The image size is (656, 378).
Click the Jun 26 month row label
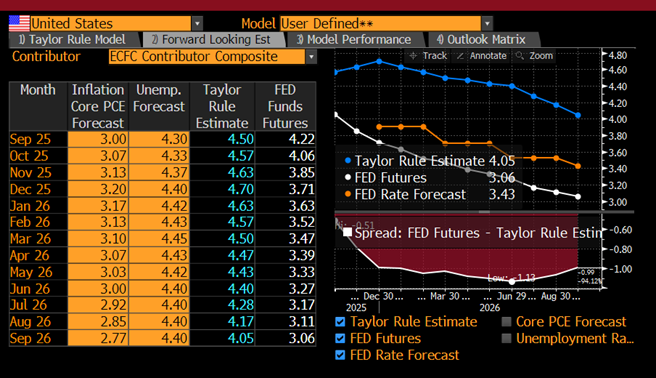coord(30,289)
